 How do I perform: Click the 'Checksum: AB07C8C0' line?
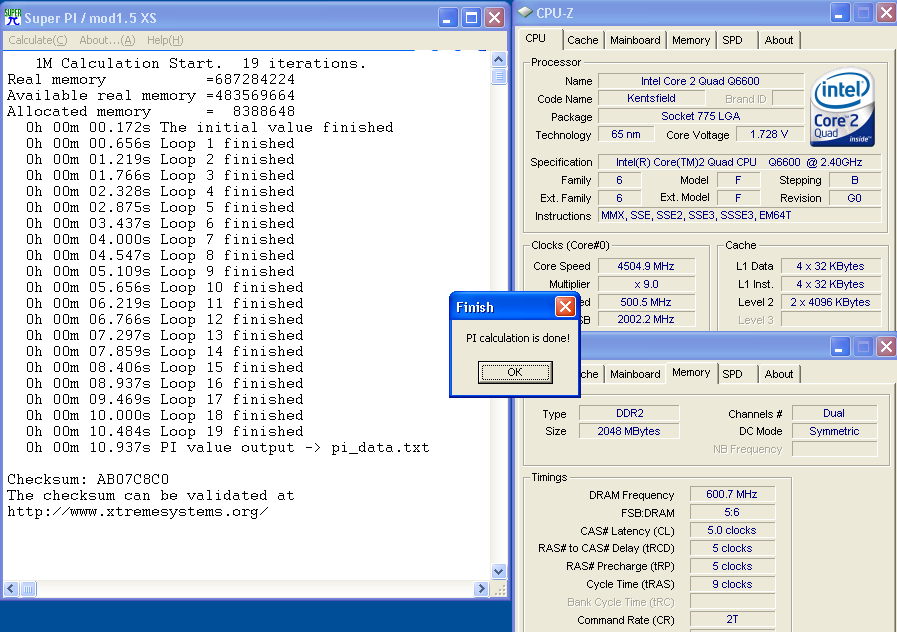88,479
